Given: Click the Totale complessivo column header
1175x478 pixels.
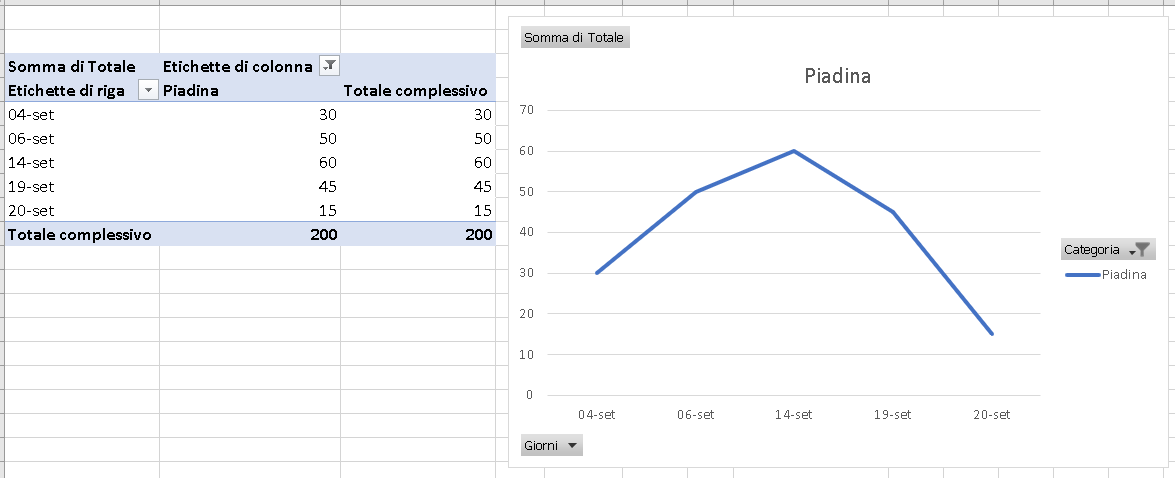Looking at the screenshot, I should click(x=417, y=91).
